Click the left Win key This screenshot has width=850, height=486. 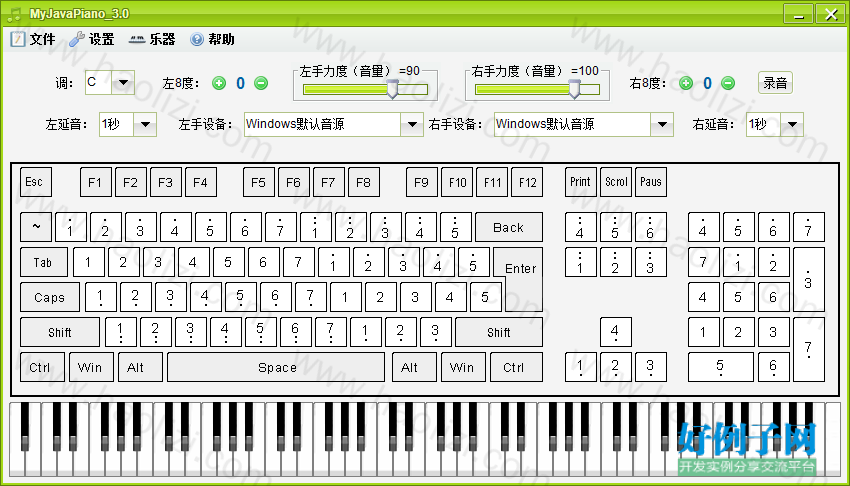point(92,367)
